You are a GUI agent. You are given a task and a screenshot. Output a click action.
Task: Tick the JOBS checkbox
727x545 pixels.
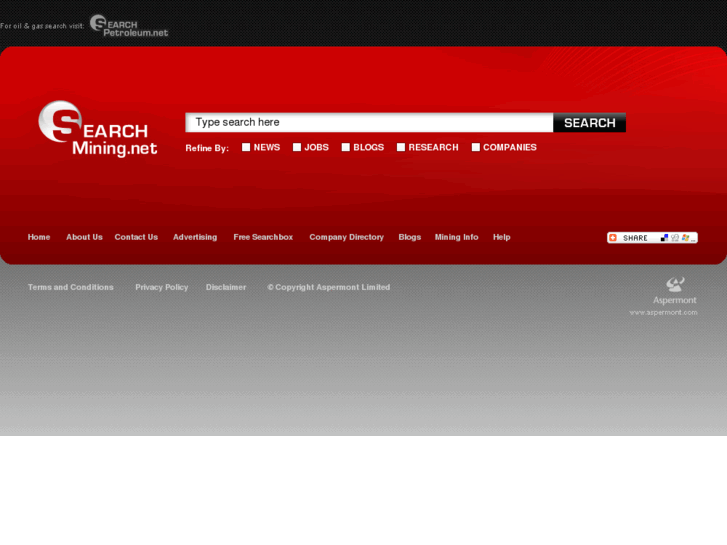297,147
